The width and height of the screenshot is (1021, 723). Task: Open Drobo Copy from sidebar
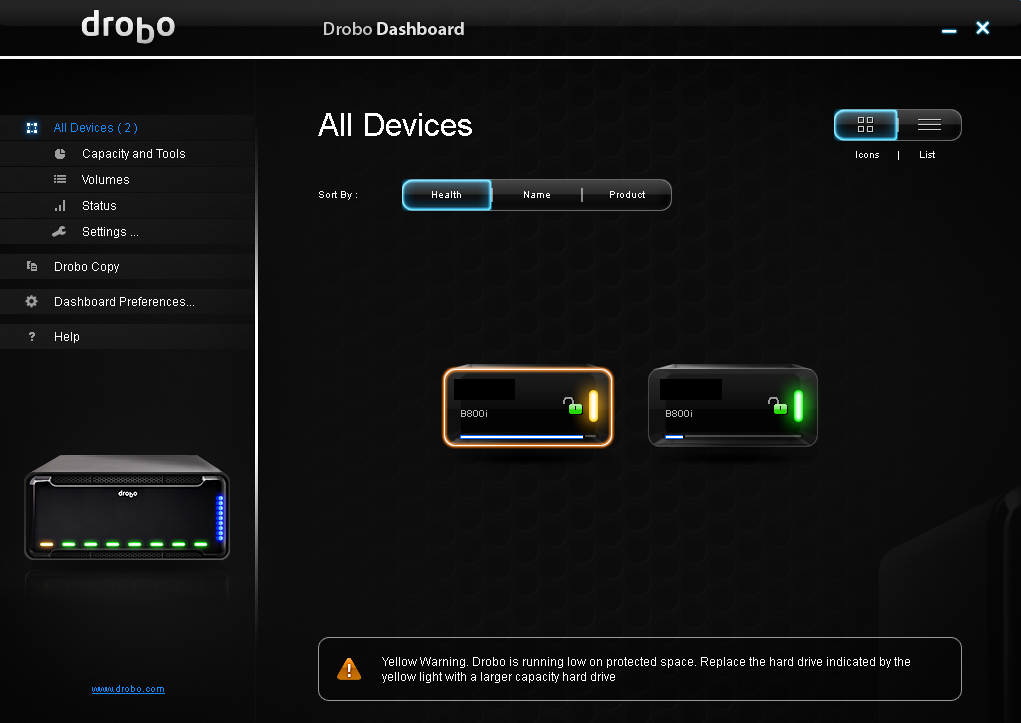click(128, 266)
